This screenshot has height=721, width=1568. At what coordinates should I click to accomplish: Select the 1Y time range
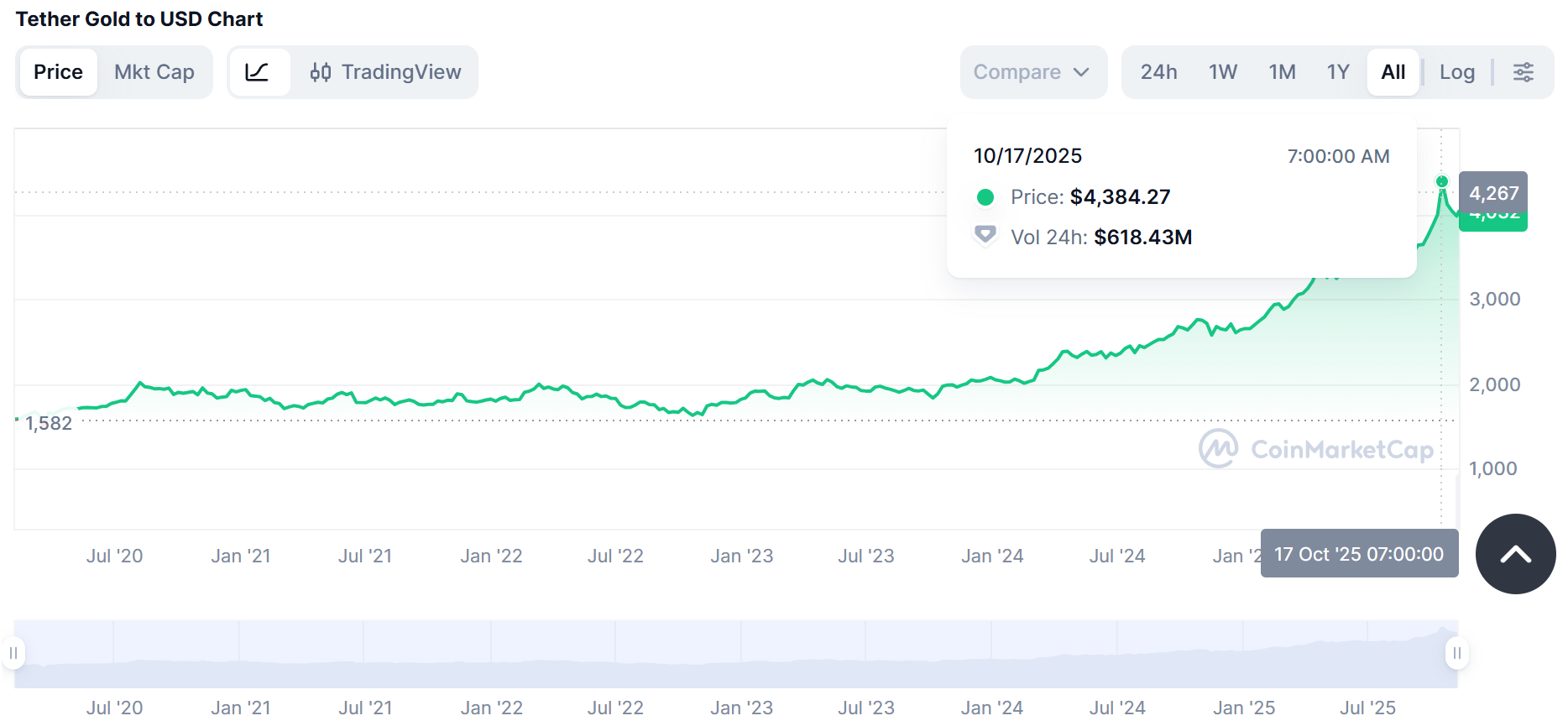tap(1338, 72)
